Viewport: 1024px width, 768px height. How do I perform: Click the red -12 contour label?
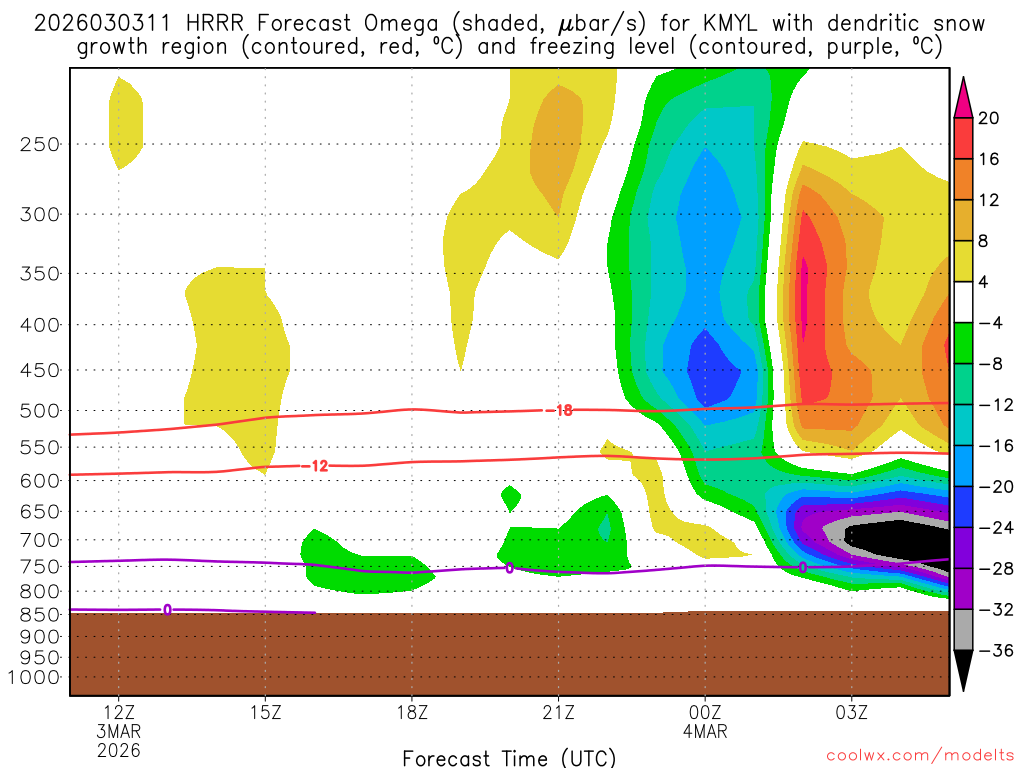pos(315,466)
